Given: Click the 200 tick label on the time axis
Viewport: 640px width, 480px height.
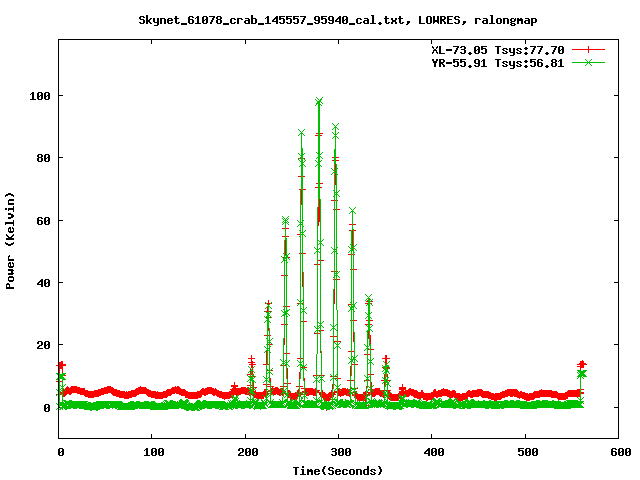Looking at the screenshot, I should (x=245, y=452).
